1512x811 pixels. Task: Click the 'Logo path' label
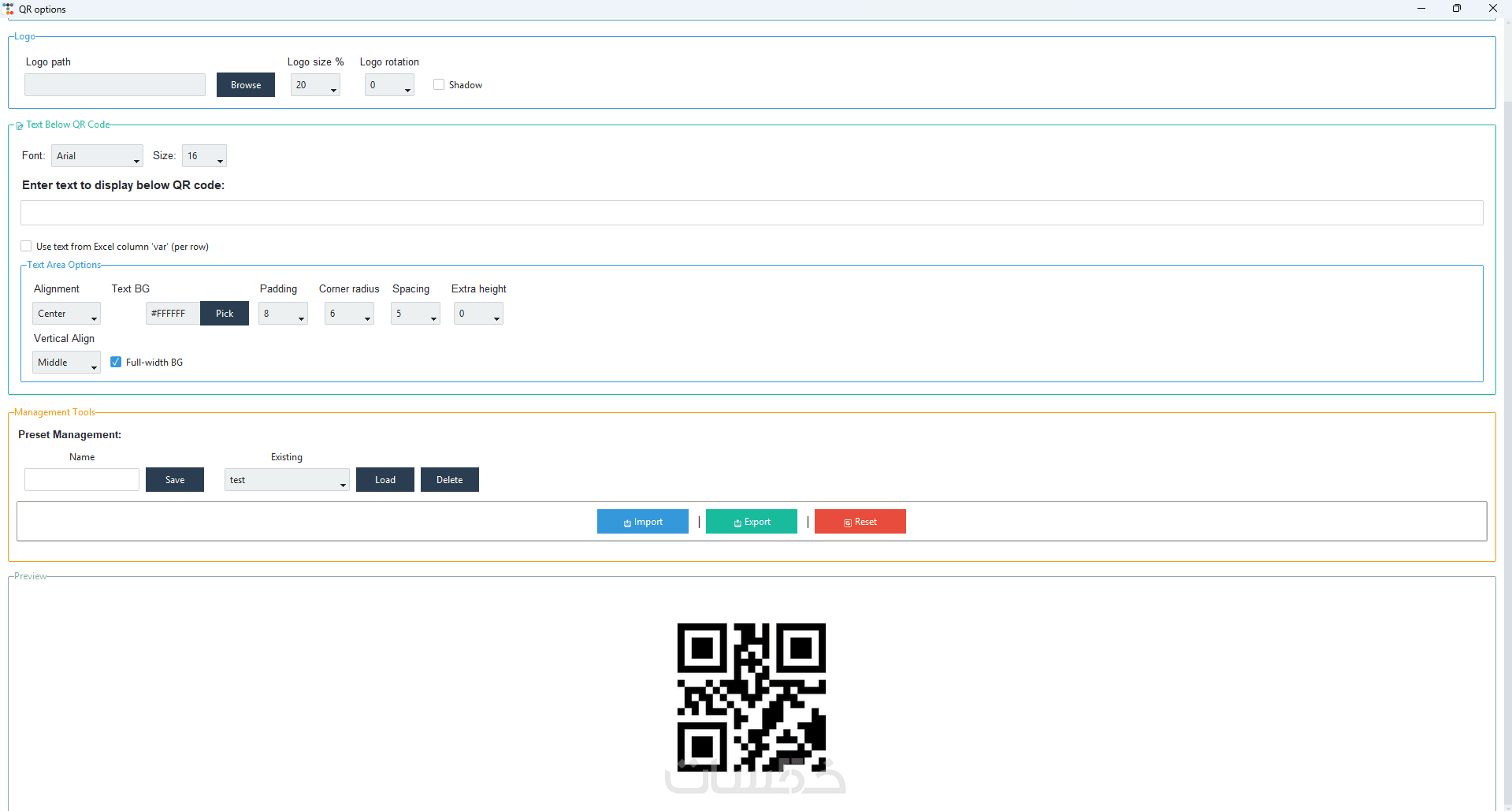point(48,62)
